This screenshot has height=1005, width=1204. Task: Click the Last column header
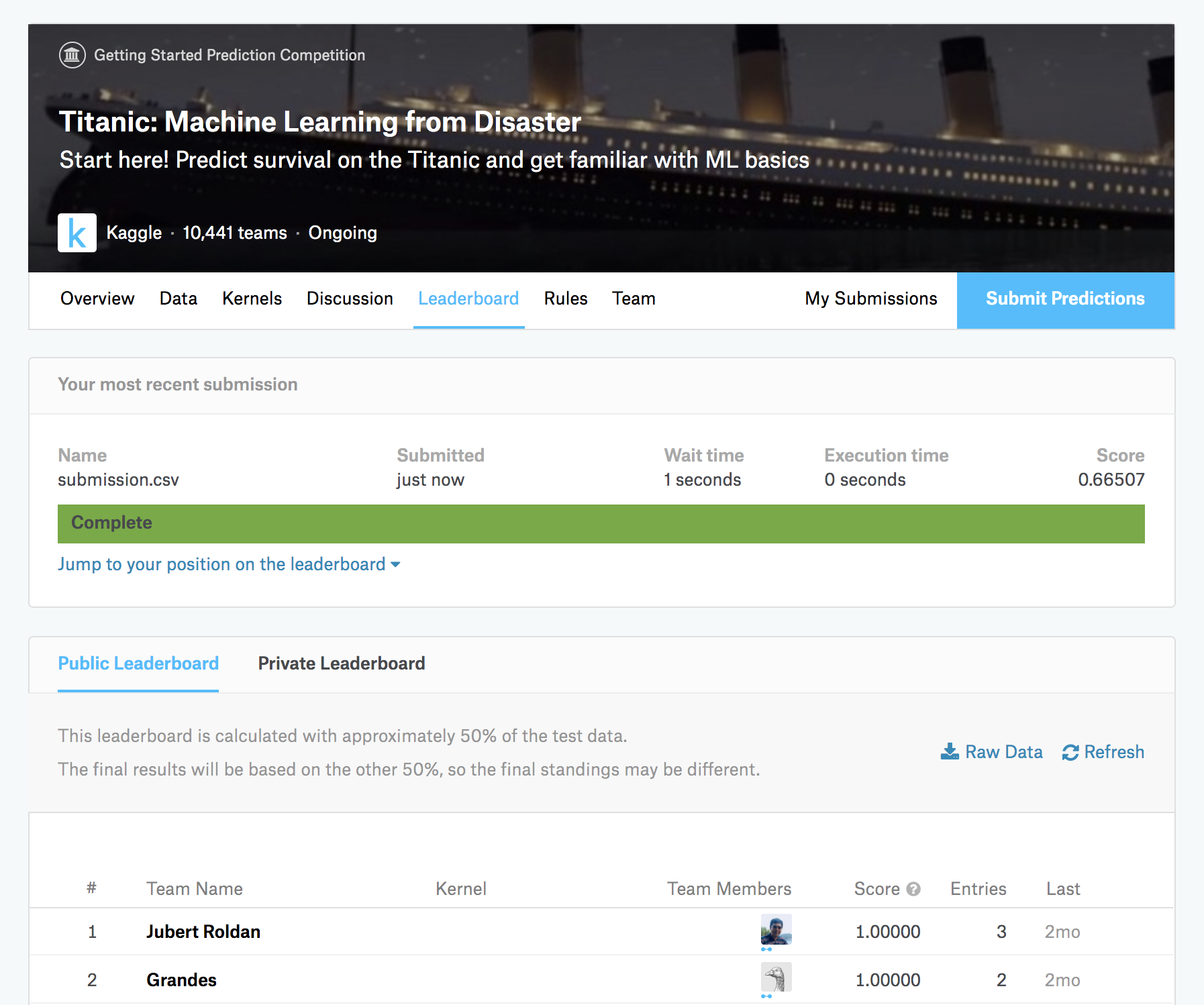(1063, 889)
